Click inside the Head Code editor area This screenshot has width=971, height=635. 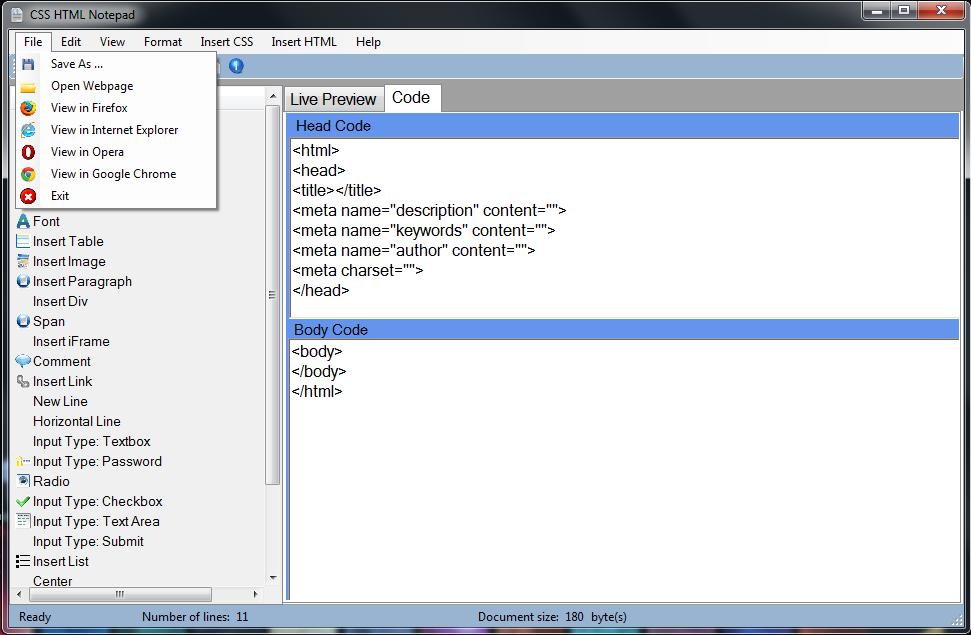[x=624, y=228]
